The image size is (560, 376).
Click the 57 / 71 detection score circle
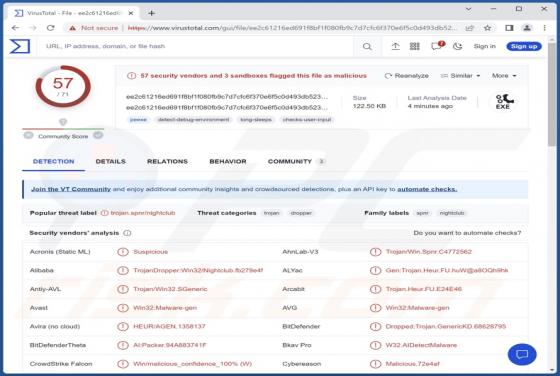(63, 87)
